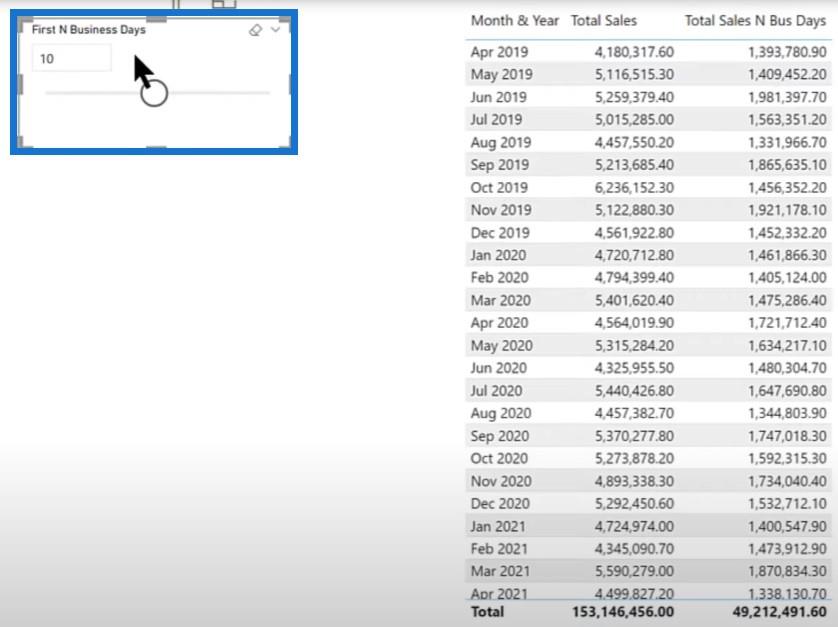838x627 pixels.
Task: Click the First N Business Days value box
Action: [72, 58]
